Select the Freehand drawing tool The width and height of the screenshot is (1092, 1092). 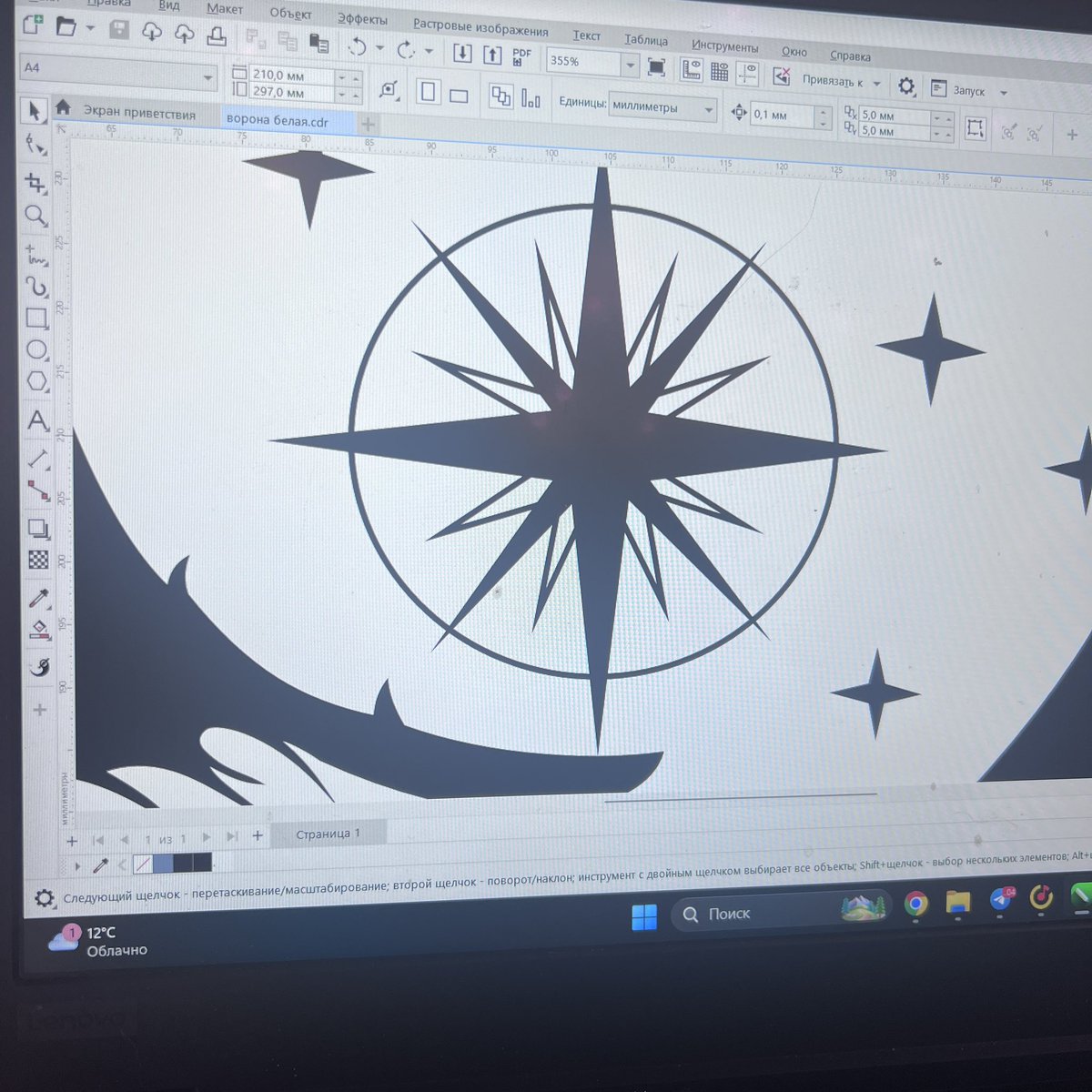(35, 254)
